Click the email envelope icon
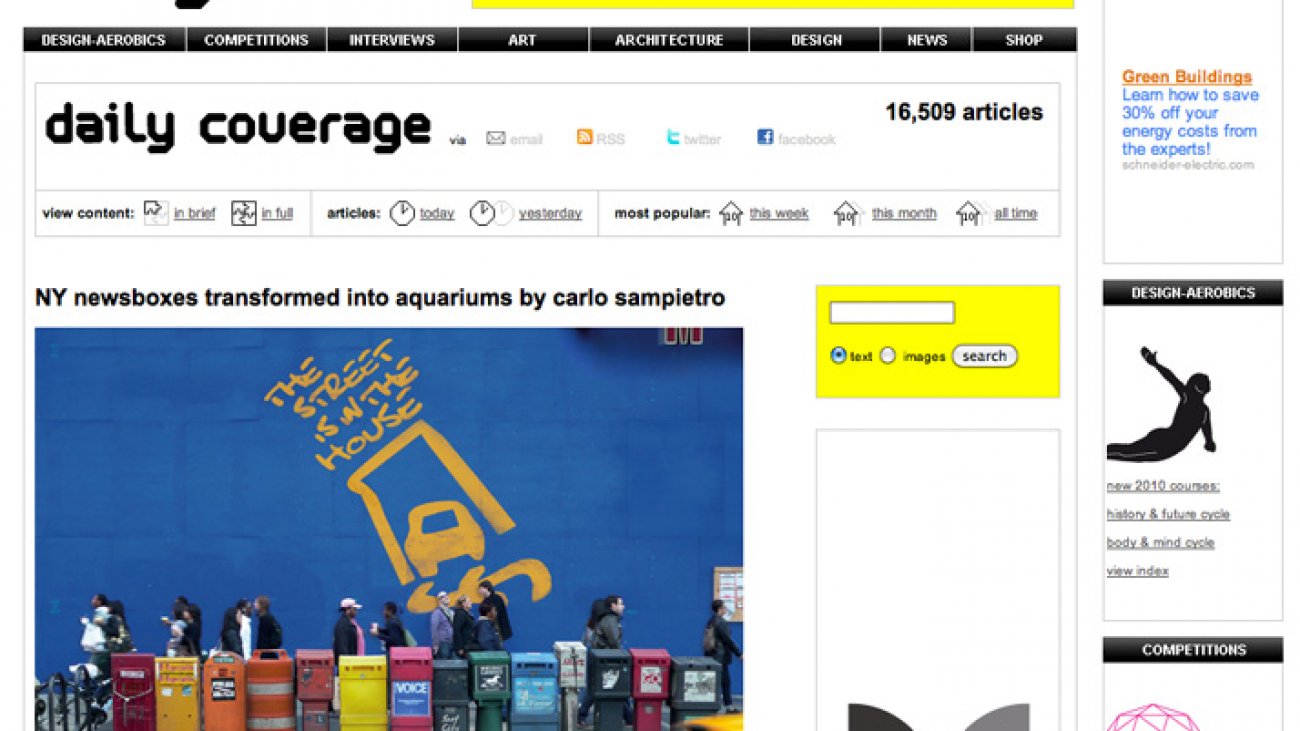This screenshot has width=1300, height=731. tap(495, 138)
